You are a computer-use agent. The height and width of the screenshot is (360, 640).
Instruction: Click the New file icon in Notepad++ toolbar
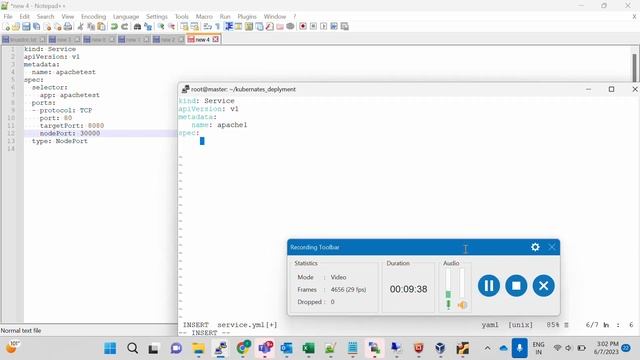click(6, 27)
